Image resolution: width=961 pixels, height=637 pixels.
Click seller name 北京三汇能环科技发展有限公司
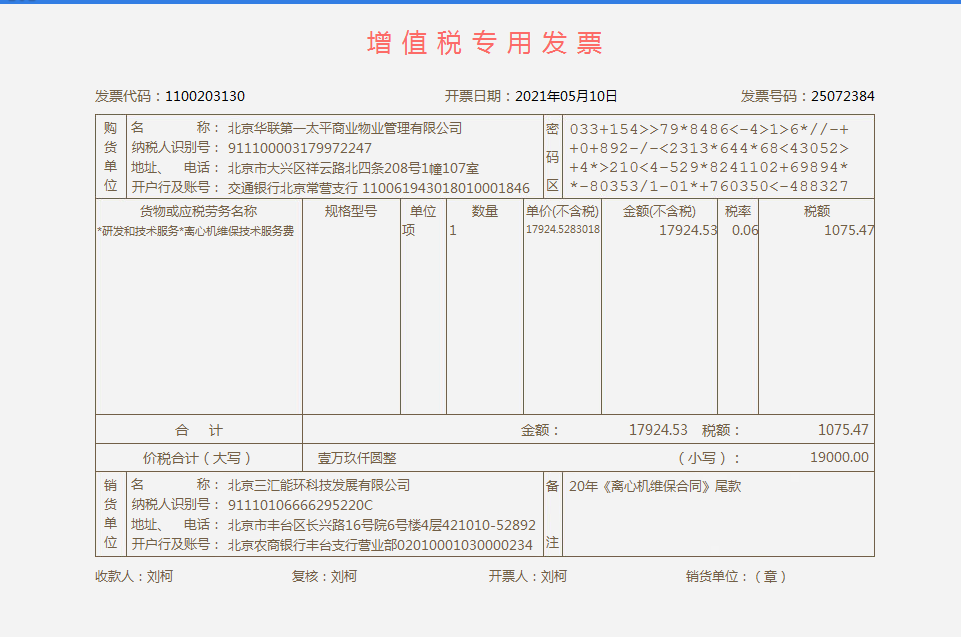click(x=319, y=486)
